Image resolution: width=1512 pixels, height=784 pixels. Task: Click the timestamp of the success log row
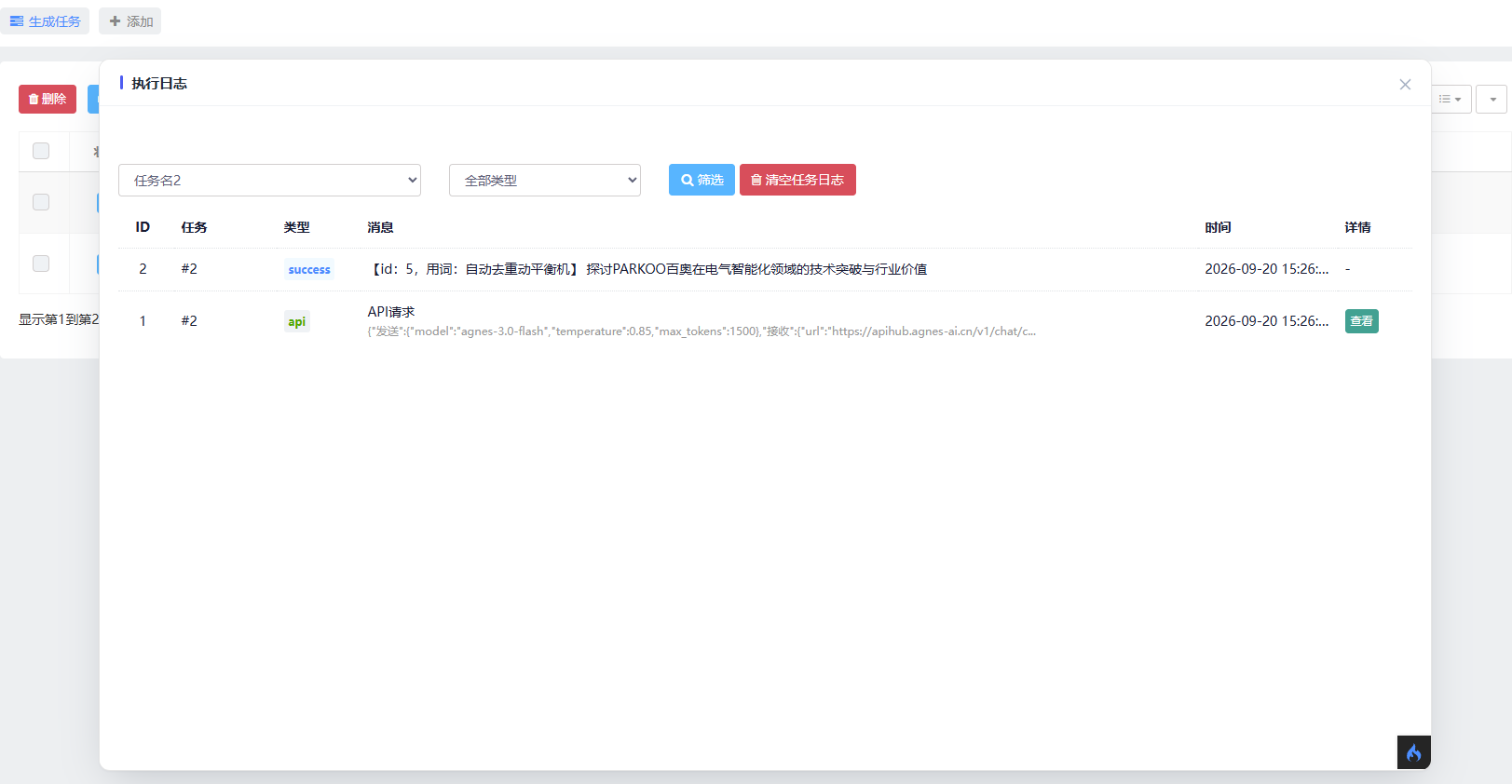[x=1267, y=269]
